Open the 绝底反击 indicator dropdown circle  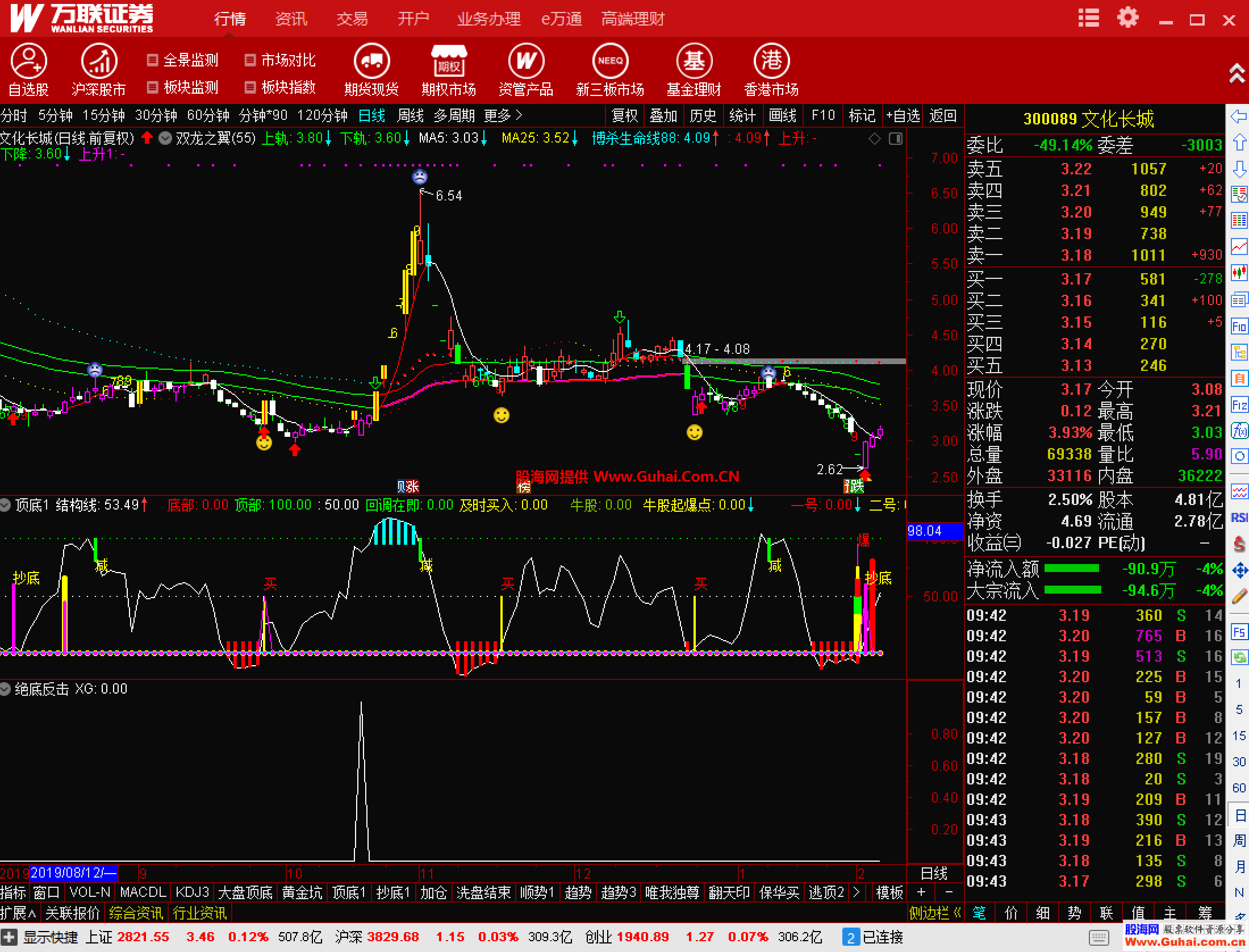[x=6, y=689]
